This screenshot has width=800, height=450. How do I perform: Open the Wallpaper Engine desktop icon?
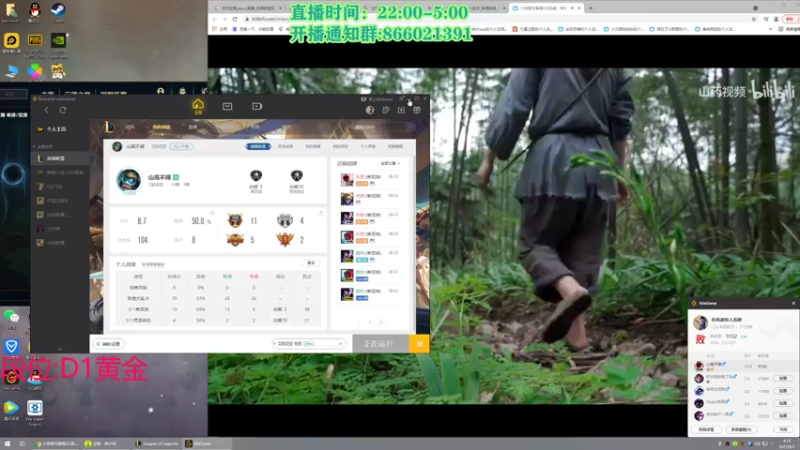tap(35, 410)
